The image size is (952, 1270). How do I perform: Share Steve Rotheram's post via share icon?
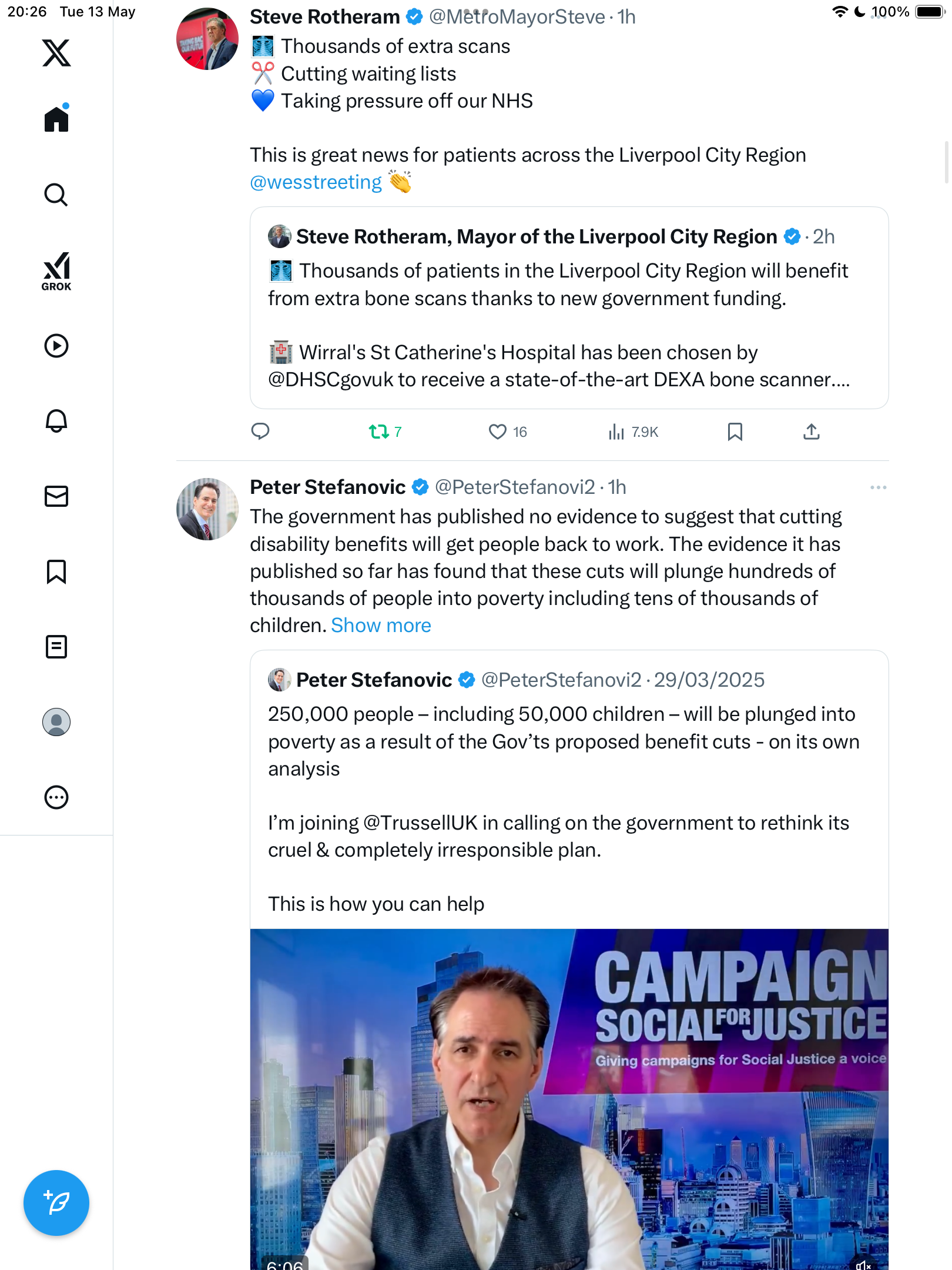(812, 432)
